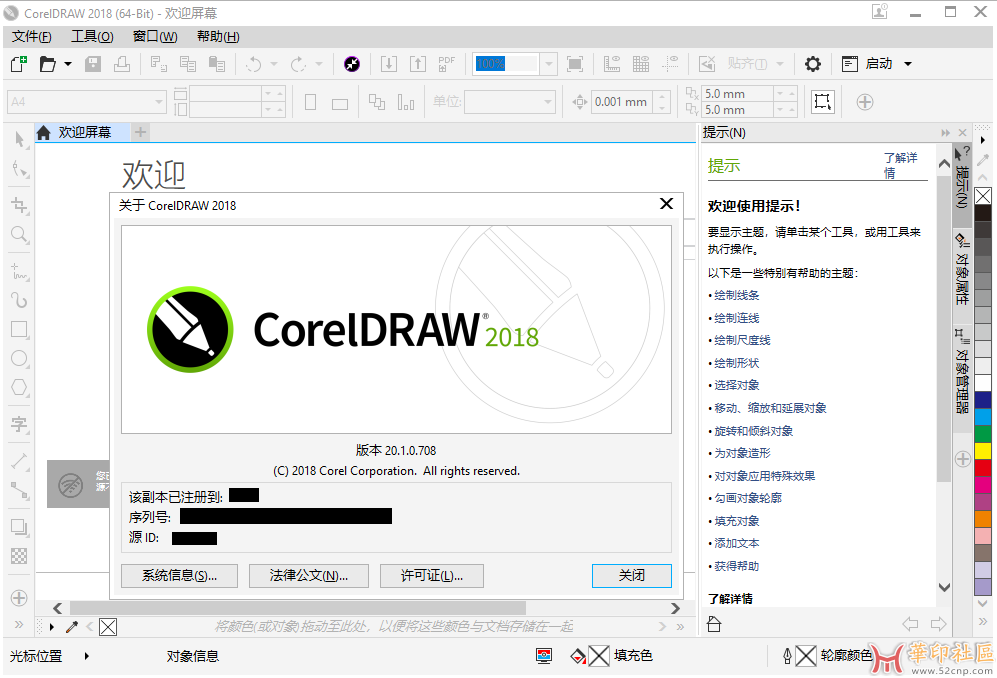The width and height of the screenshot is (997, 678).
Task: Expand 光标位置 arrow in status bar
Action: tap(86, 656)
